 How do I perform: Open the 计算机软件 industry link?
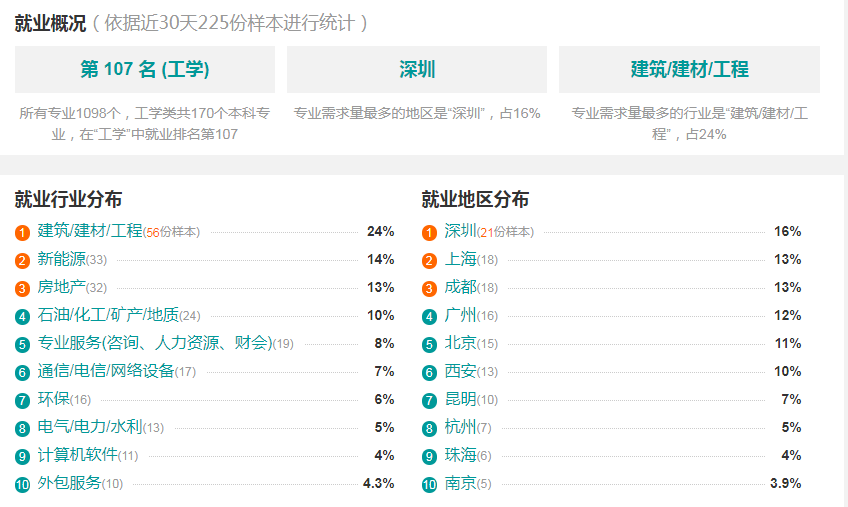pyautogui.click(x=77, y=455)
